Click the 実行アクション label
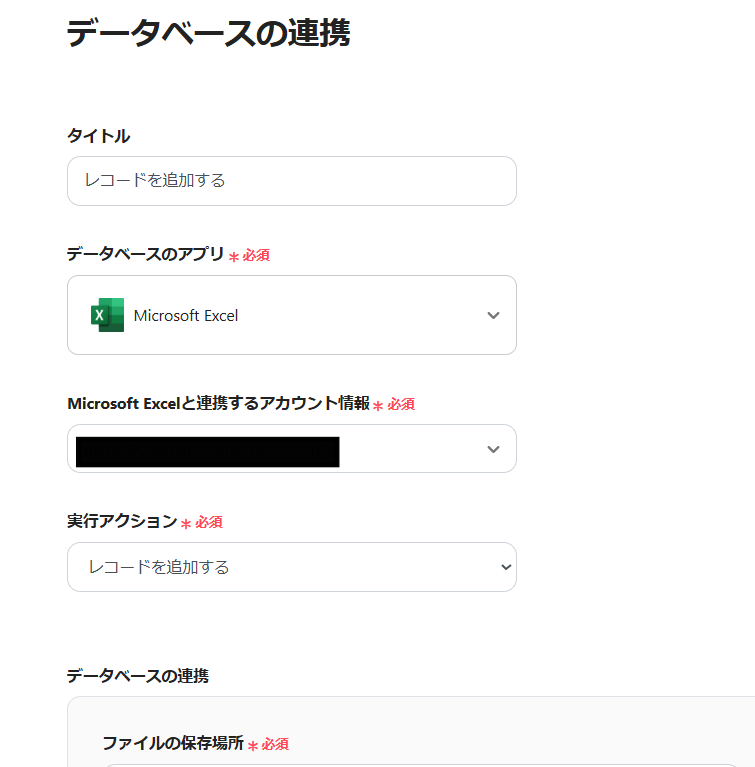Screen dimensions: 755x767 pos(121,521)
